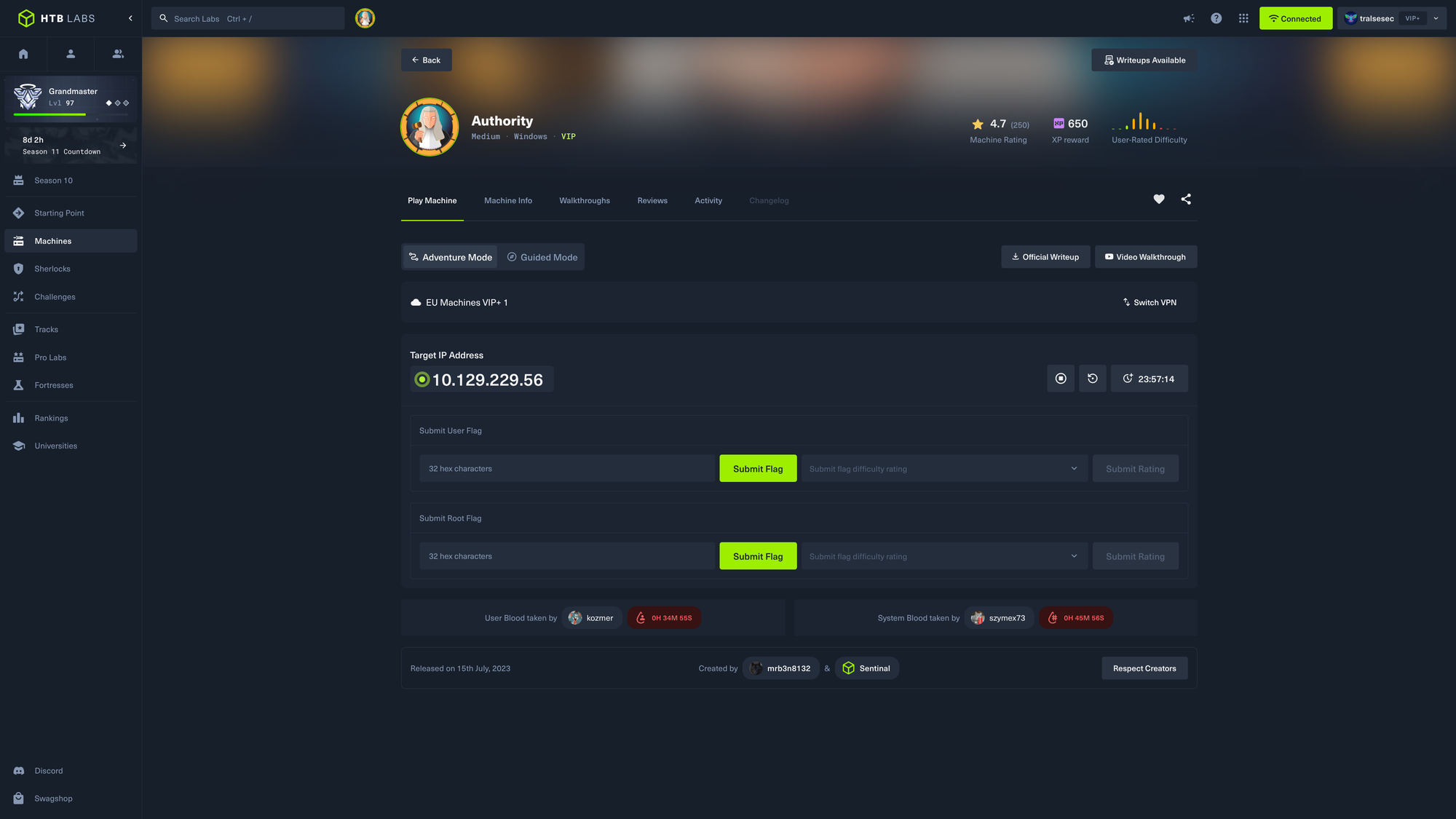Click Respect Creators button
This screenshot has width=1456, height=819.
[1144, 668]
